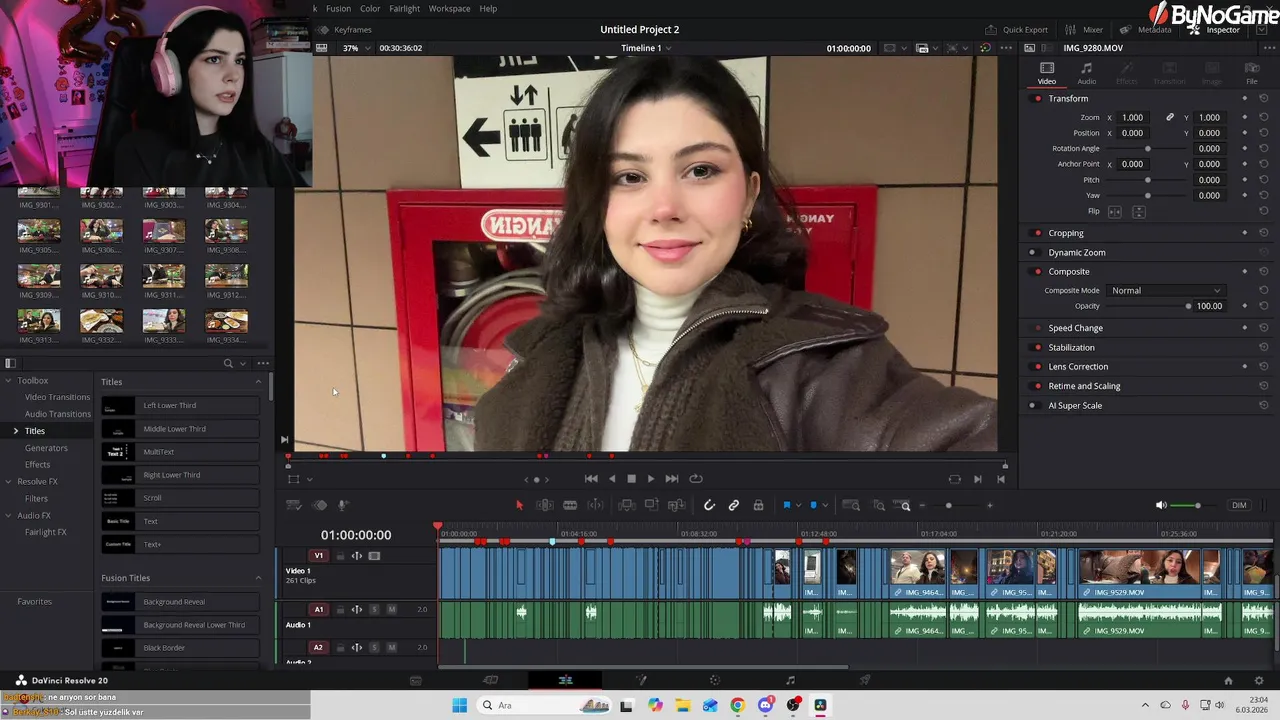
Task: Expand the Toolbox tree category
Action: 9,380
